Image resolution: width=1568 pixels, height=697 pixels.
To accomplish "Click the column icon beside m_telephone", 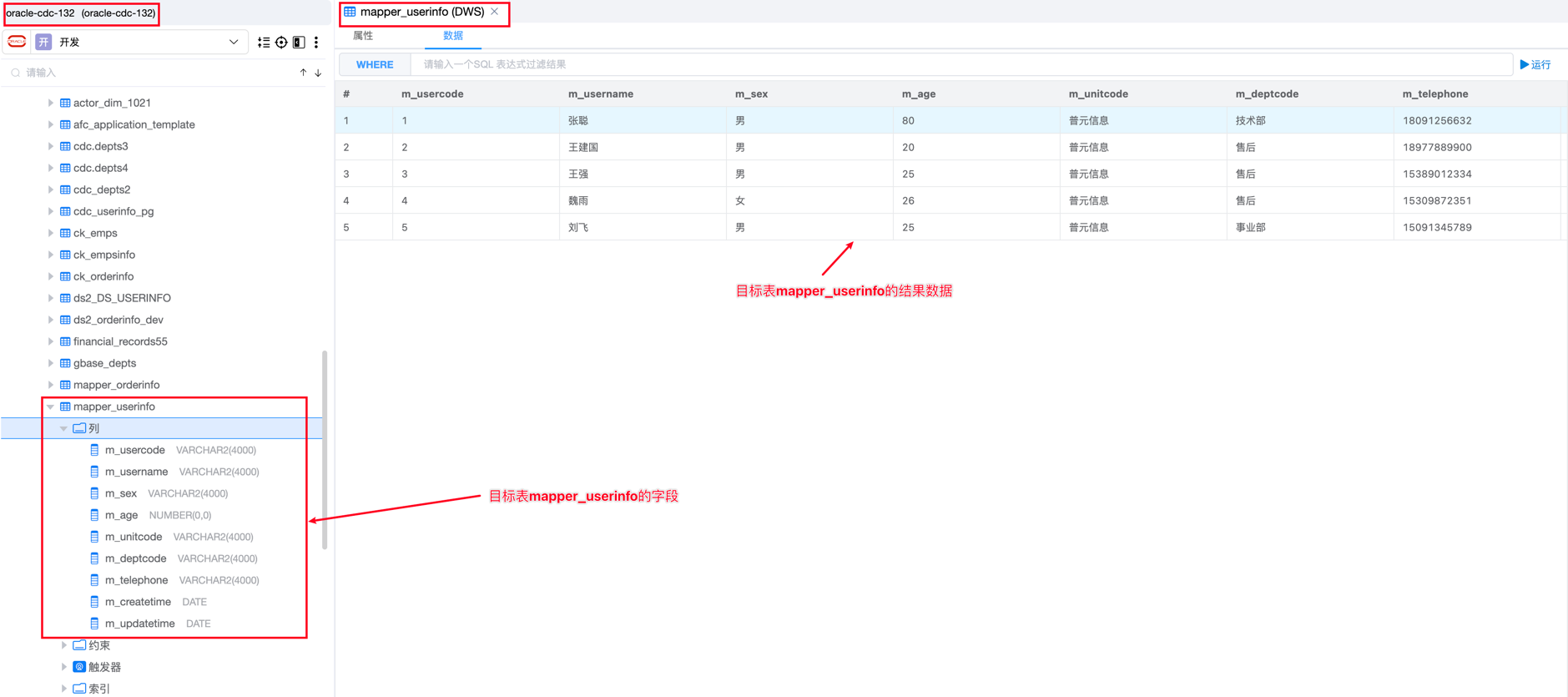I will tap(94, 580).
